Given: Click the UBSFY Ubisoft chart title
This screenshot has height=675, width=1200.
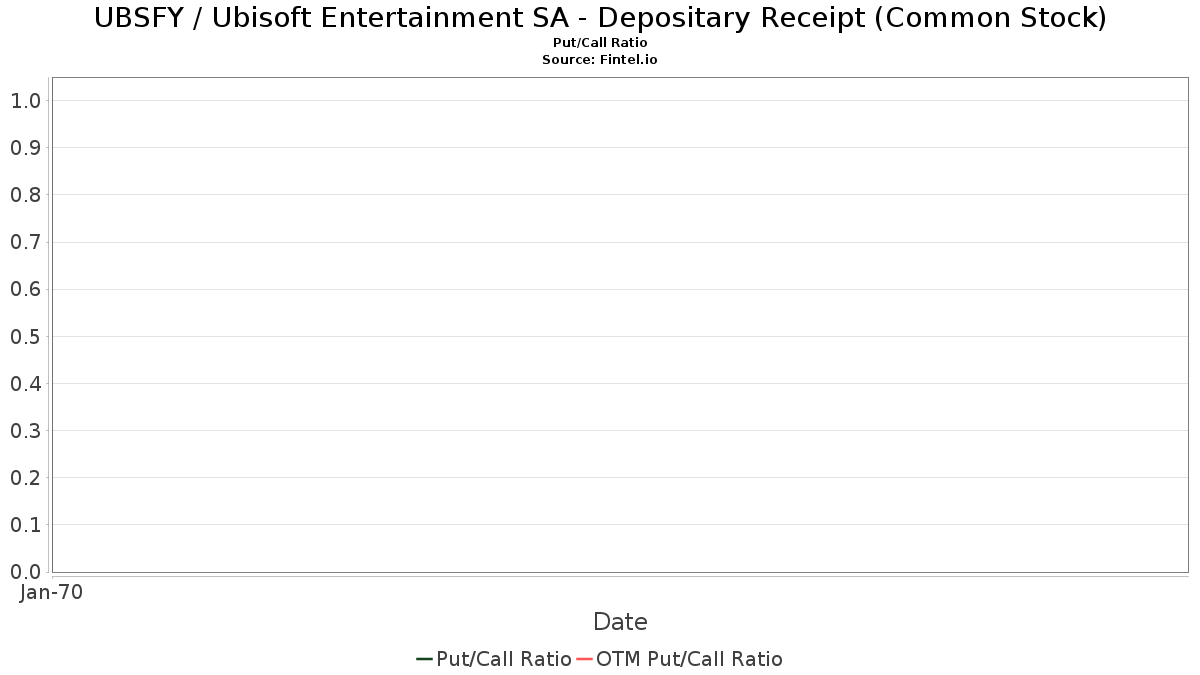Looking at the screenshot, I should coord(600,18).
